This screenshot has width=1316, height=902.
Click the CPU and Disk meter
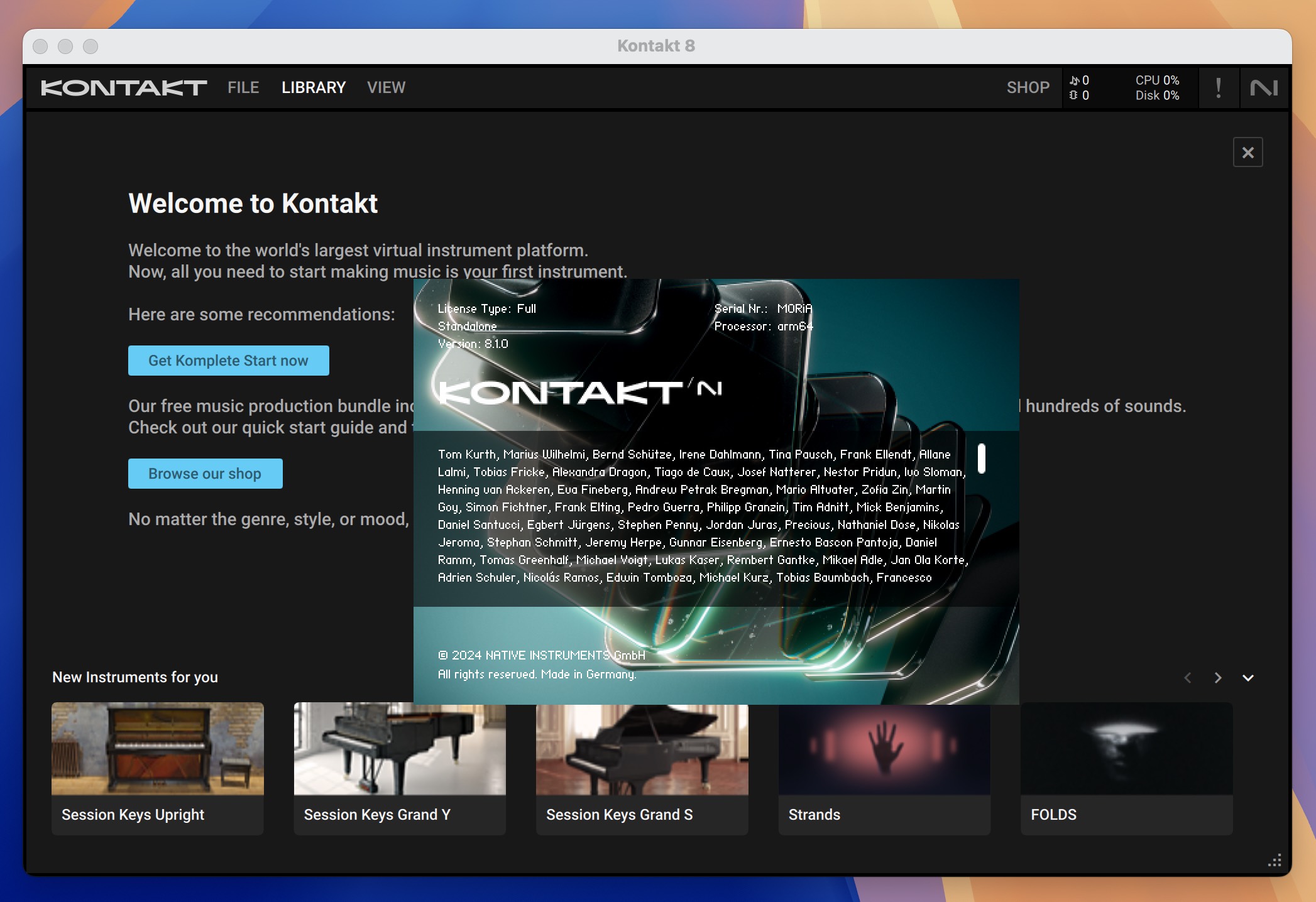(1157, 88)
